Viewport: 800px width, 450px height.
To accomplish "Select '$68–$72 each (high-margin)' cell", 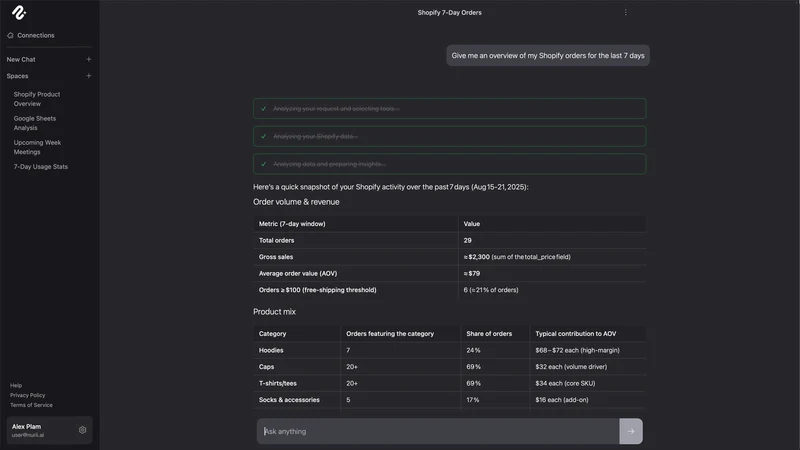I will click(577, 350).
